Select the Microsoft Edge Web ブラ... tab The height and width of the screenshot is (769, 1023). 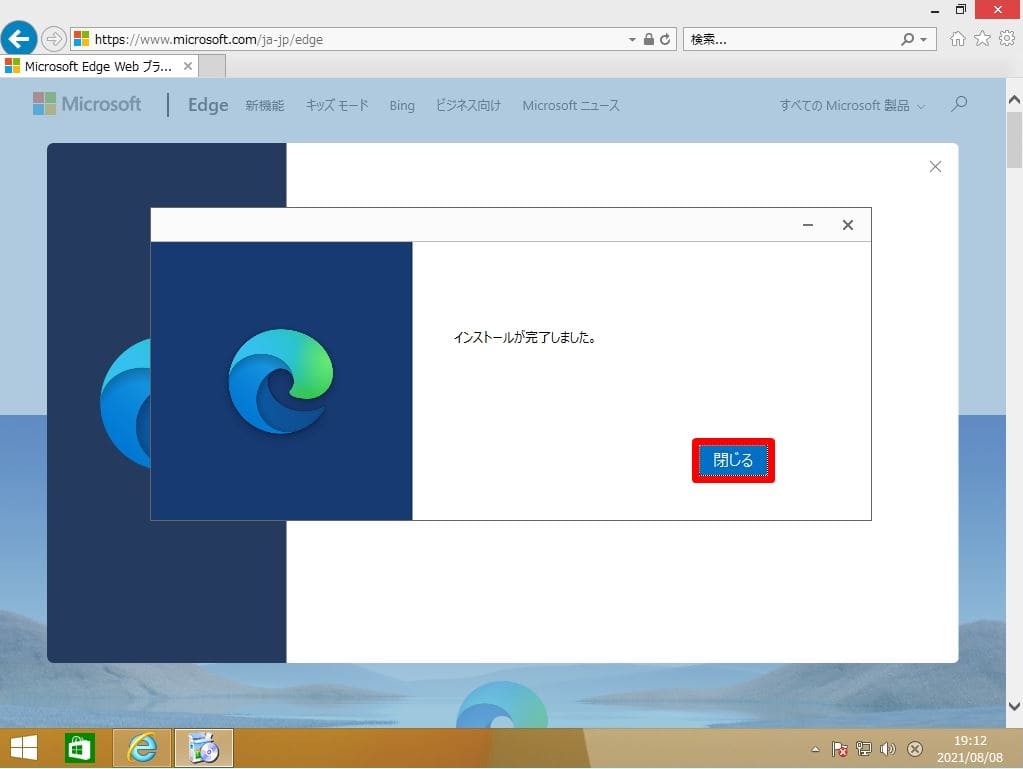[98, 67]
